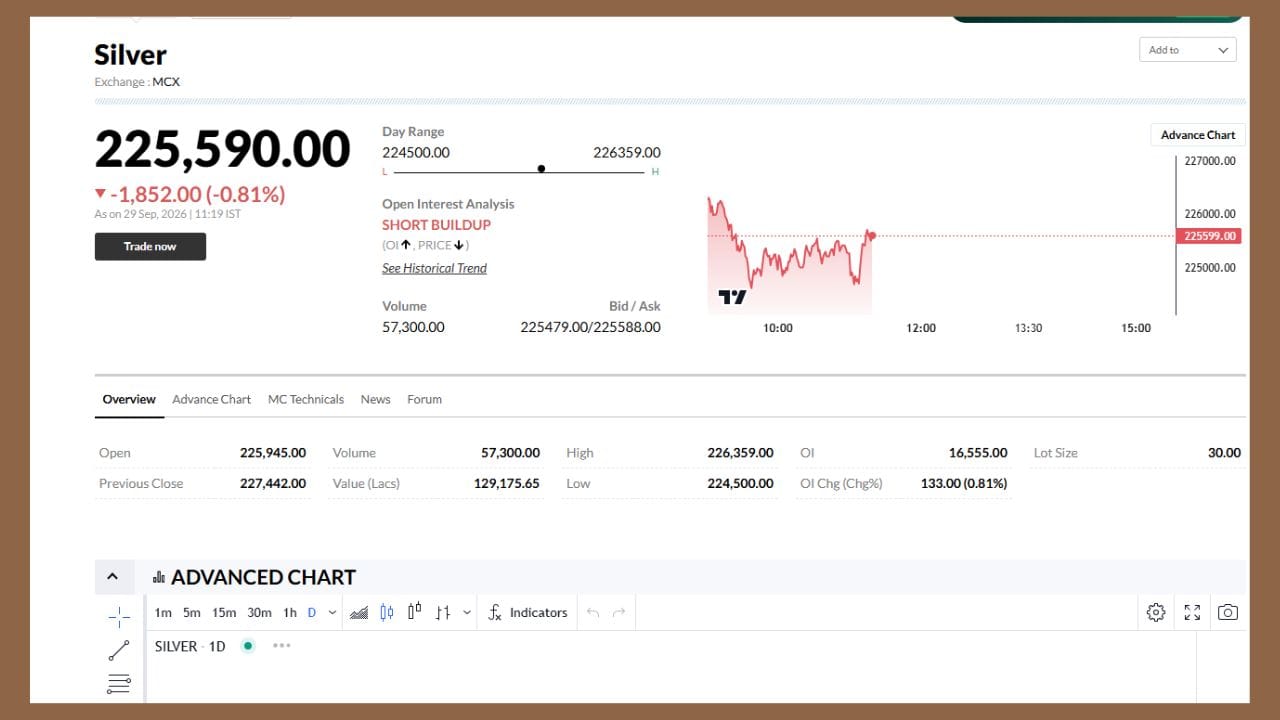Click the TradingView logo on mini chart
The width and height of the screenshot is (1280, 720).
pos(732,297)
